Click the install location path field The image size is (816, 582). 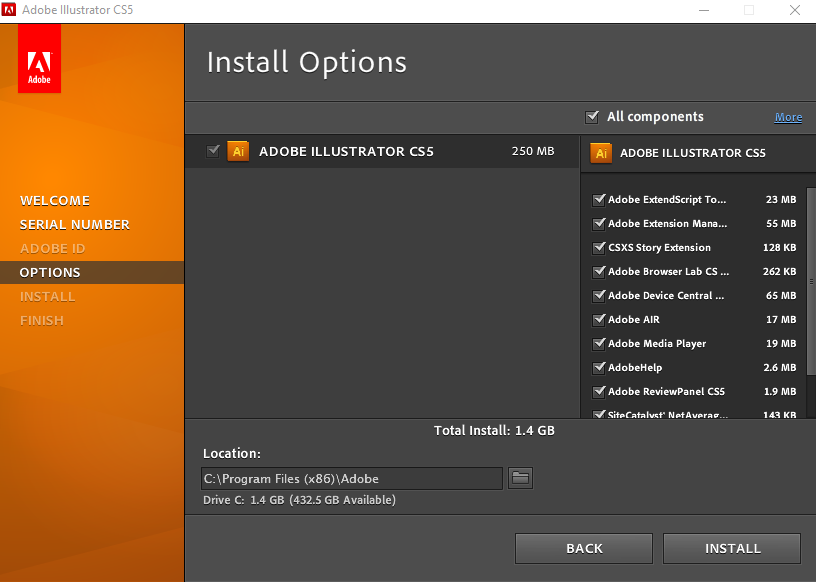tap(352, 478)
